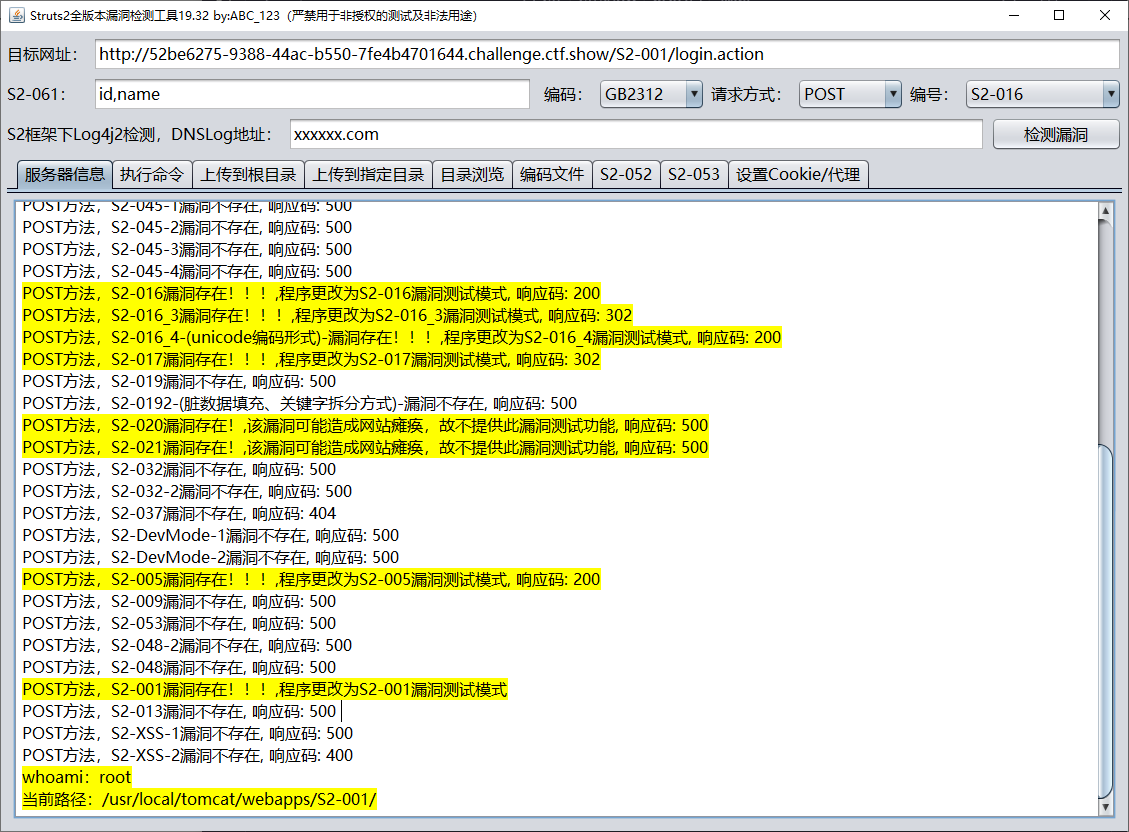1129x832 pixels.
Task: Click the DNSLog地址 xxxxxx.com field
Action: [x=636, y=135]
